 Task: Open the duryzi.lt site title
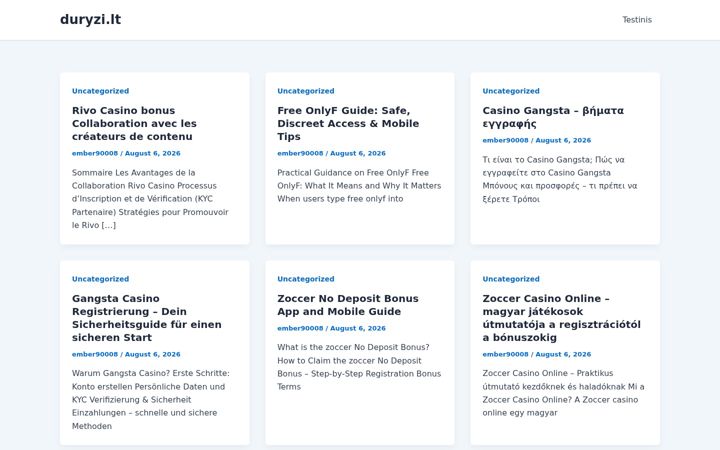[x=90, y=20]
